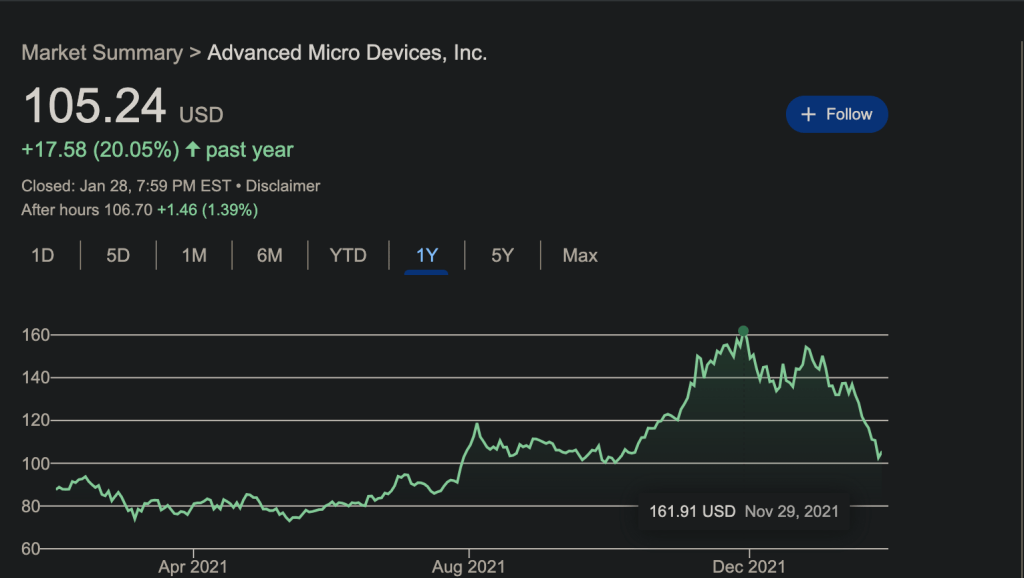The width and height of the screenshot is (1024, 578).
Task: Open the 5Y chart view
Action: [x=501, y=255]
